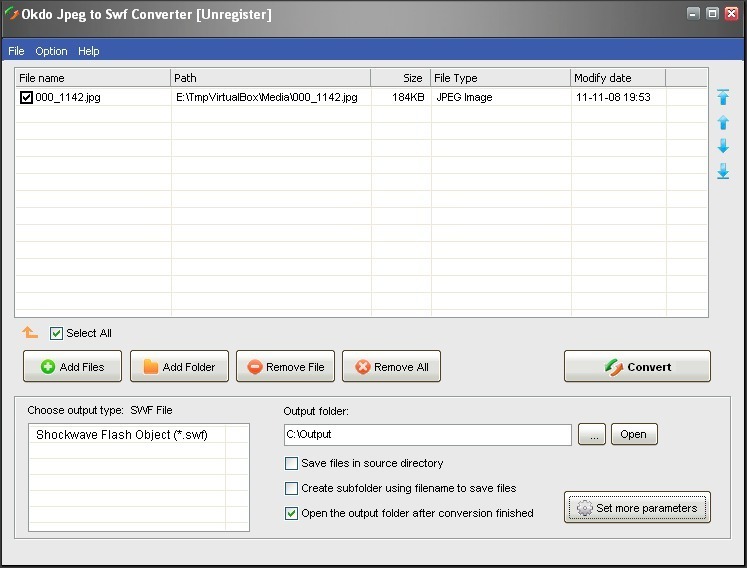Click the Okdo app logo in title bar
Screen dimensions: 747x568
tap(11, 14)
